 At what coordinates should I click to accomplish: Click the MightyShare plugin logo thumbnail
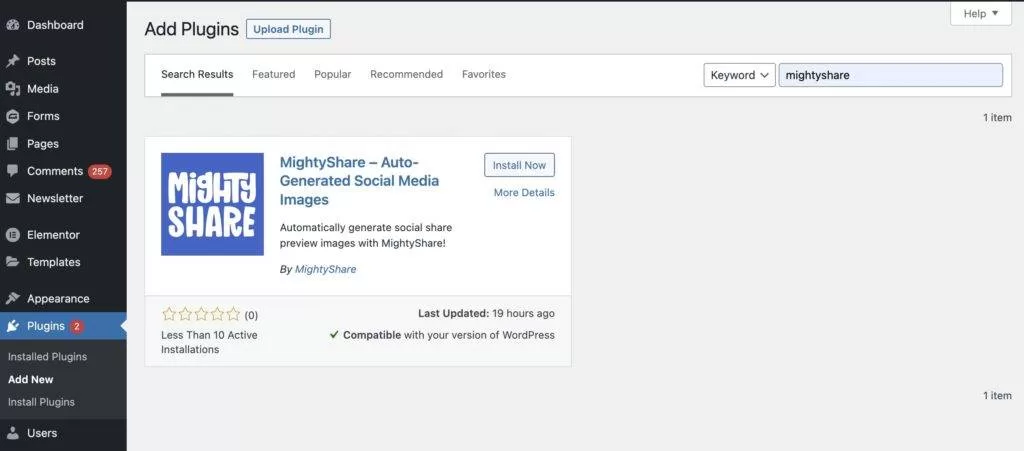[212, 204]
